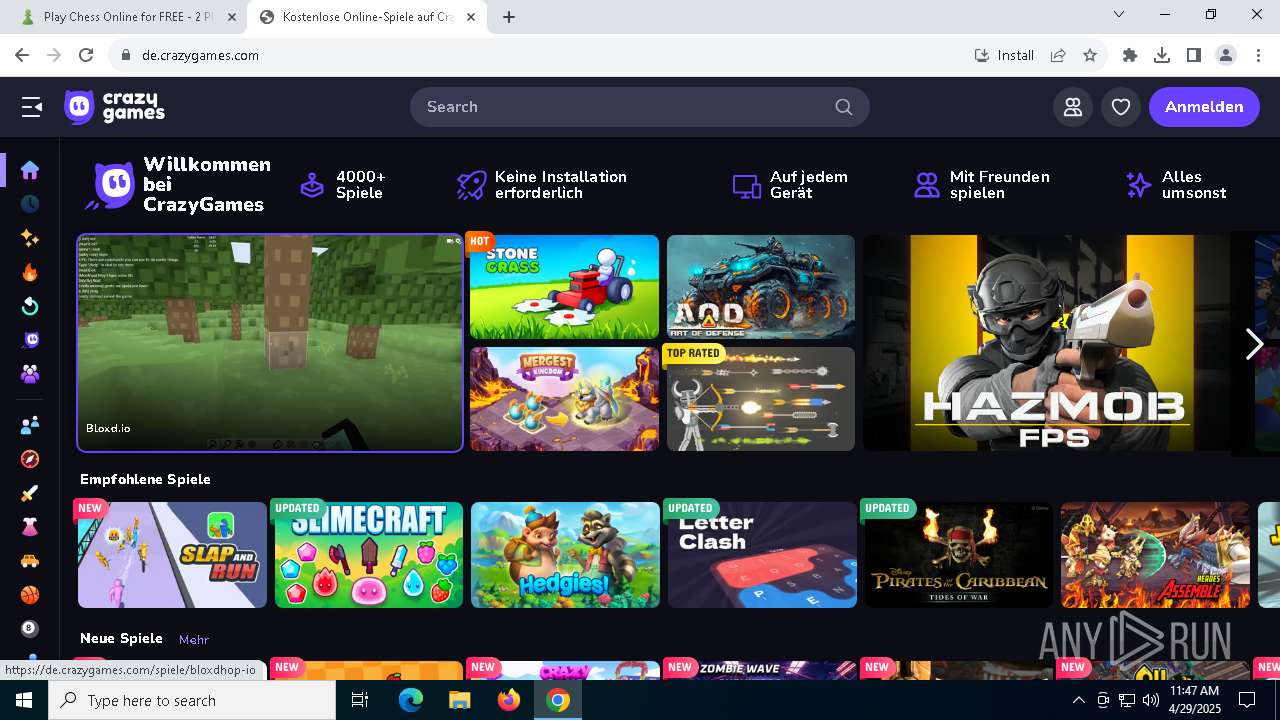Image resolution: width=1280 pixels, height=720 pixels.
Task: Click the Anmelden button
Action: 1204,107
